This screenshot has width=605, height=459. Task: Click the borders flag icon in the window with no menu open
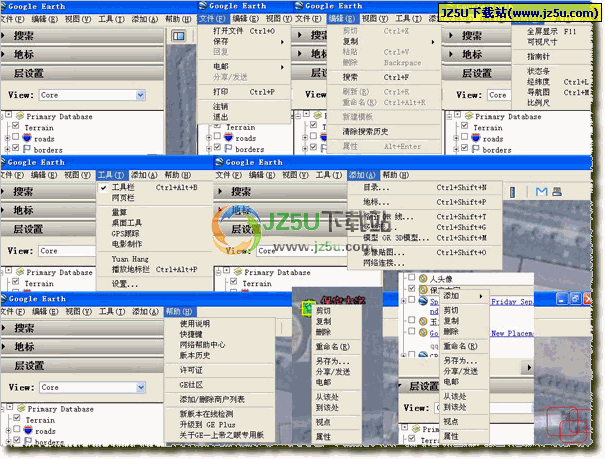[x=27, y=149]
